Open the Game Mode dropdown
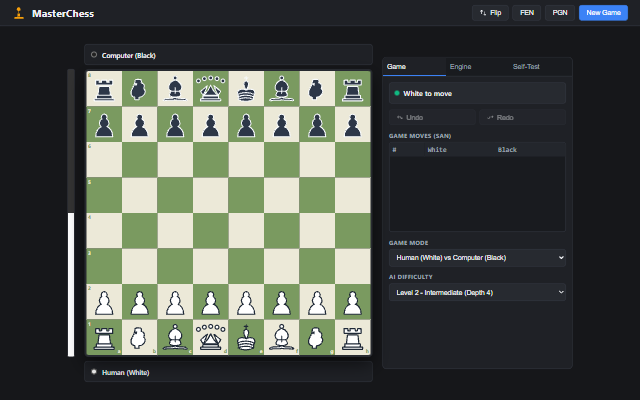The height and width of the screenshot is (400, 640). 477,258
